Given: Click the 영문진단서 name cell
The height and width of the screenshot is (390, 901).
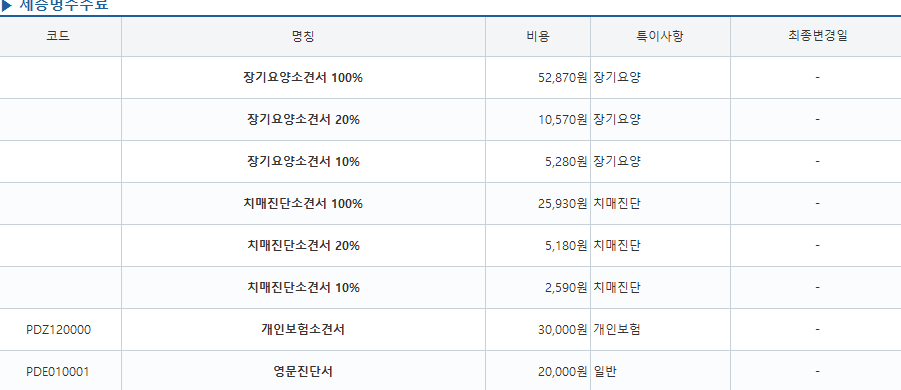Looking at the screenshot, I should point(303,372).
